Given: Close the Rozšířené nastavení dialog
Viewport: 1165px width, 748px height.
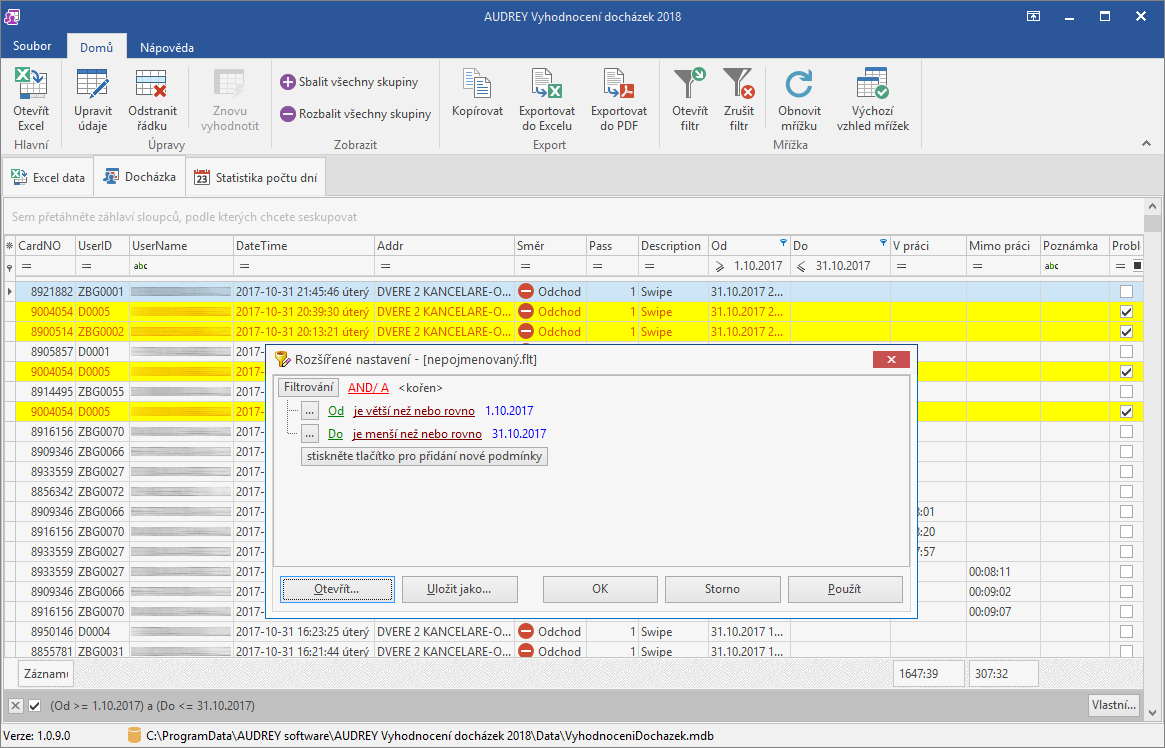Looking at the screenshot, I should point(892,360).
